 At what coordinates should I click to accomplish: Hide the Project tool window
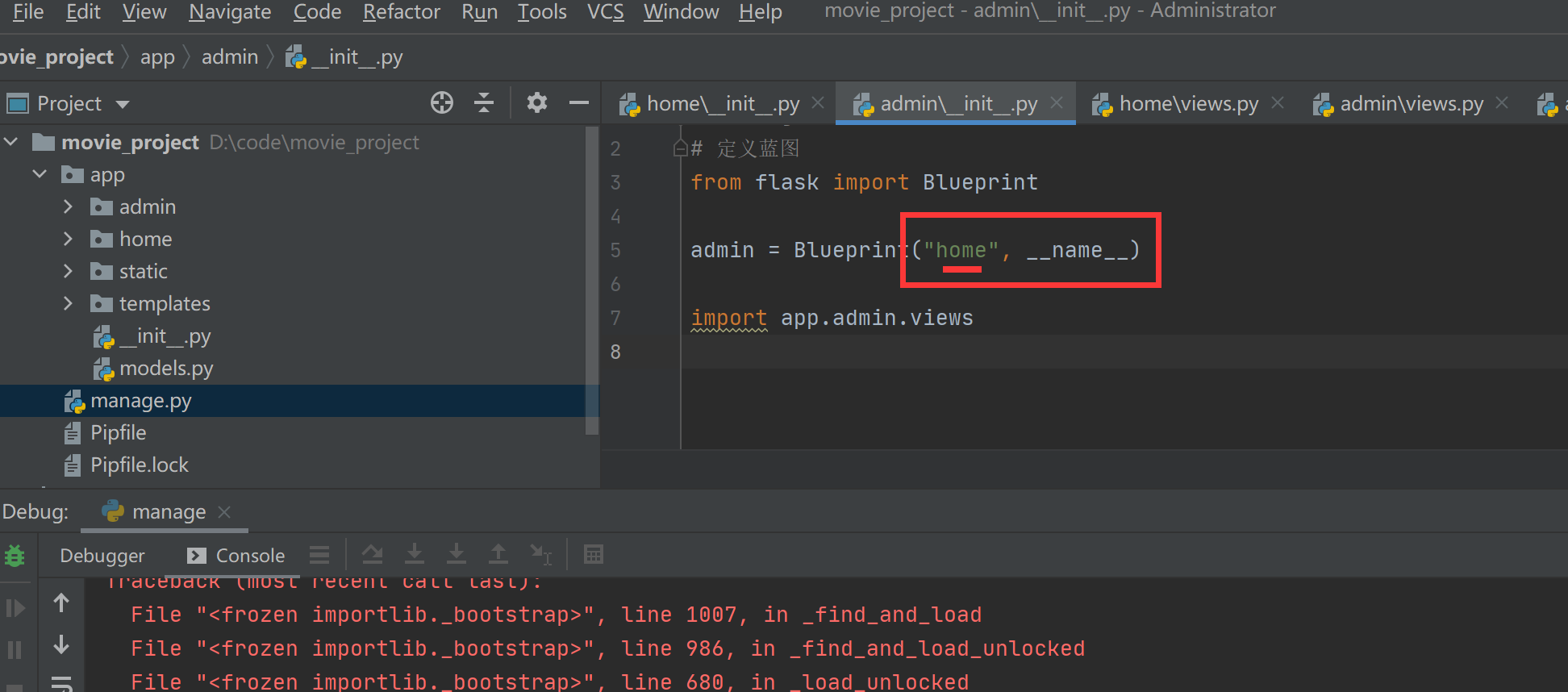579,102
